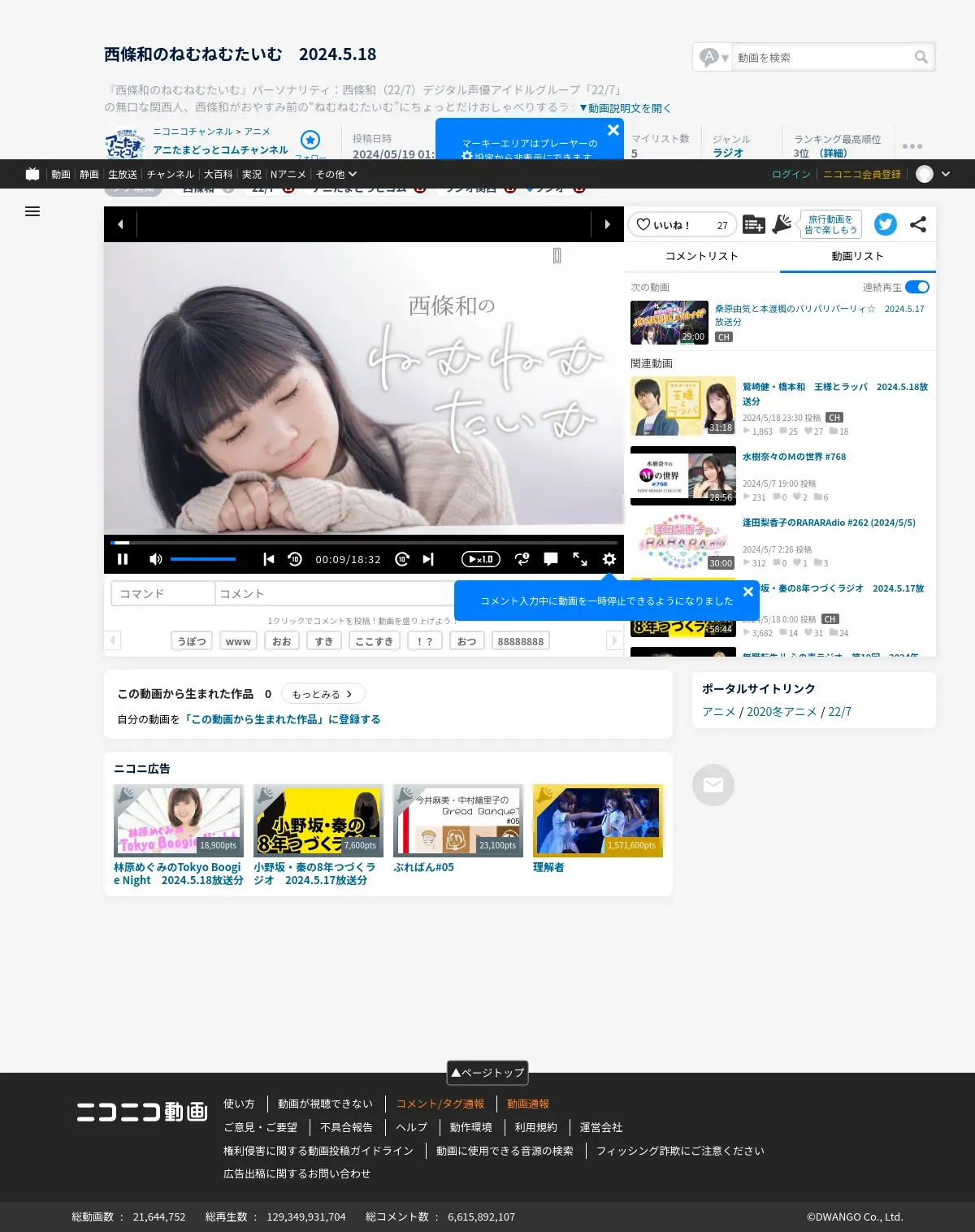Open 逢田梨香子のRARARAdio #262 link
The image size is (975, 1232).
(x=829, y=523)
